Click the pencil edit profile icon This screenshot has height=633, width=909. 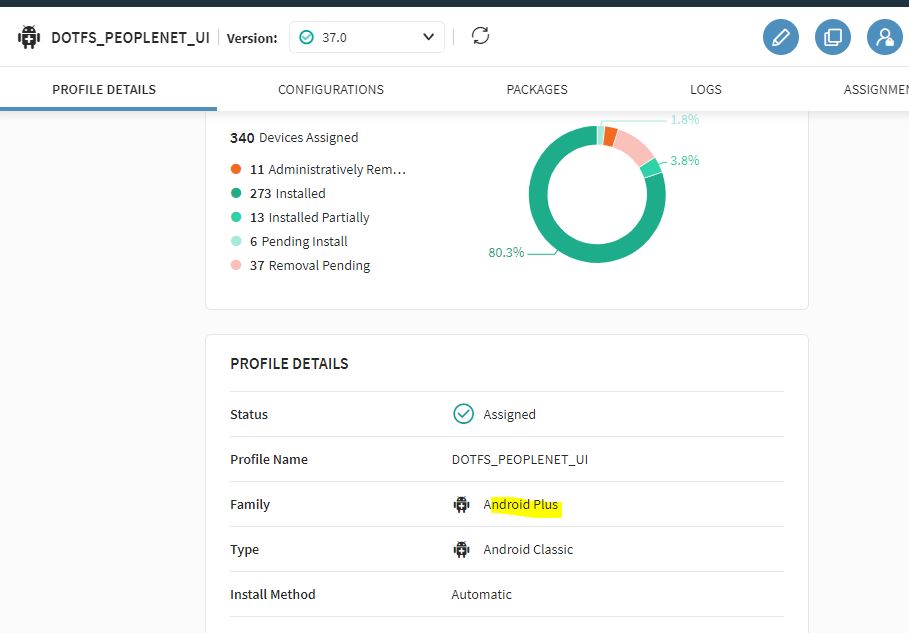(x=781, y=38)
